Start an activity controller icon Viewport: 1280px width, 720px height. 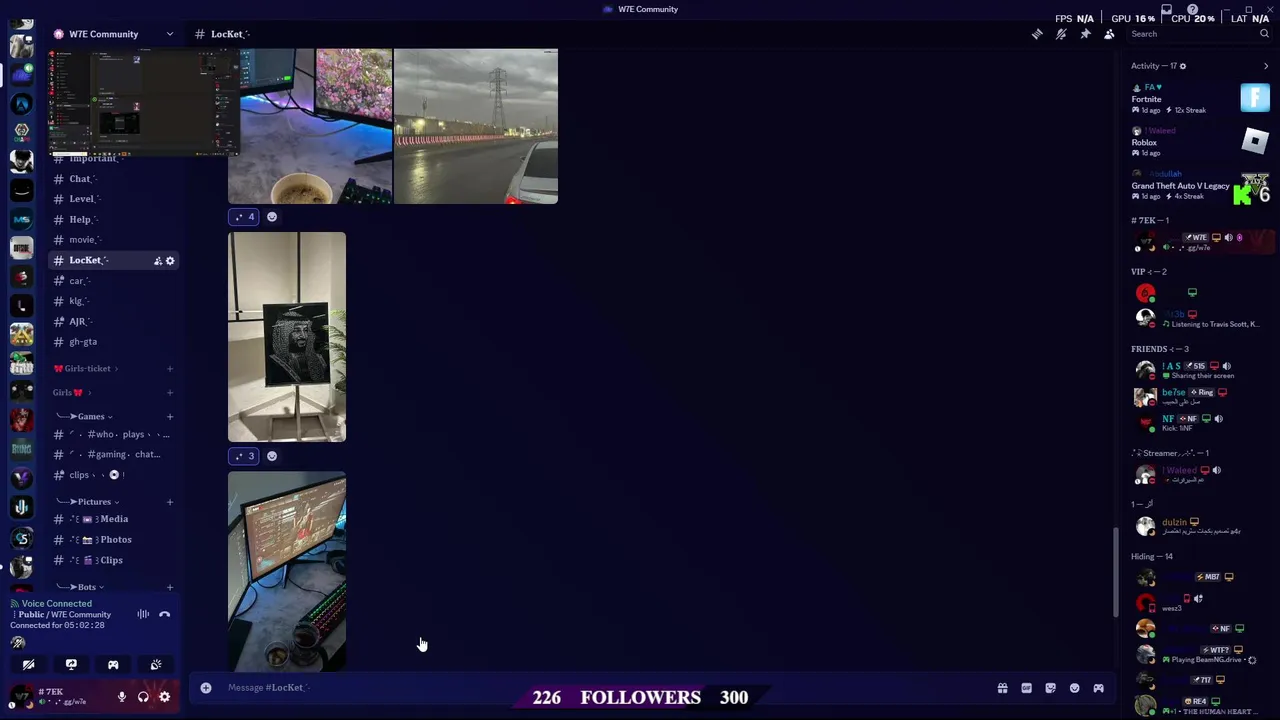(x=113, y=665)
